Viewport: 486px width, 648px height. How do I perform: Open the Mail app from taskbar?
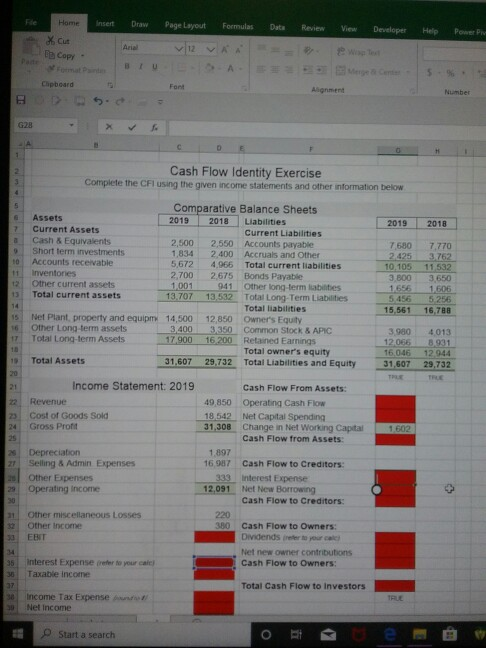tap(328, 634)
